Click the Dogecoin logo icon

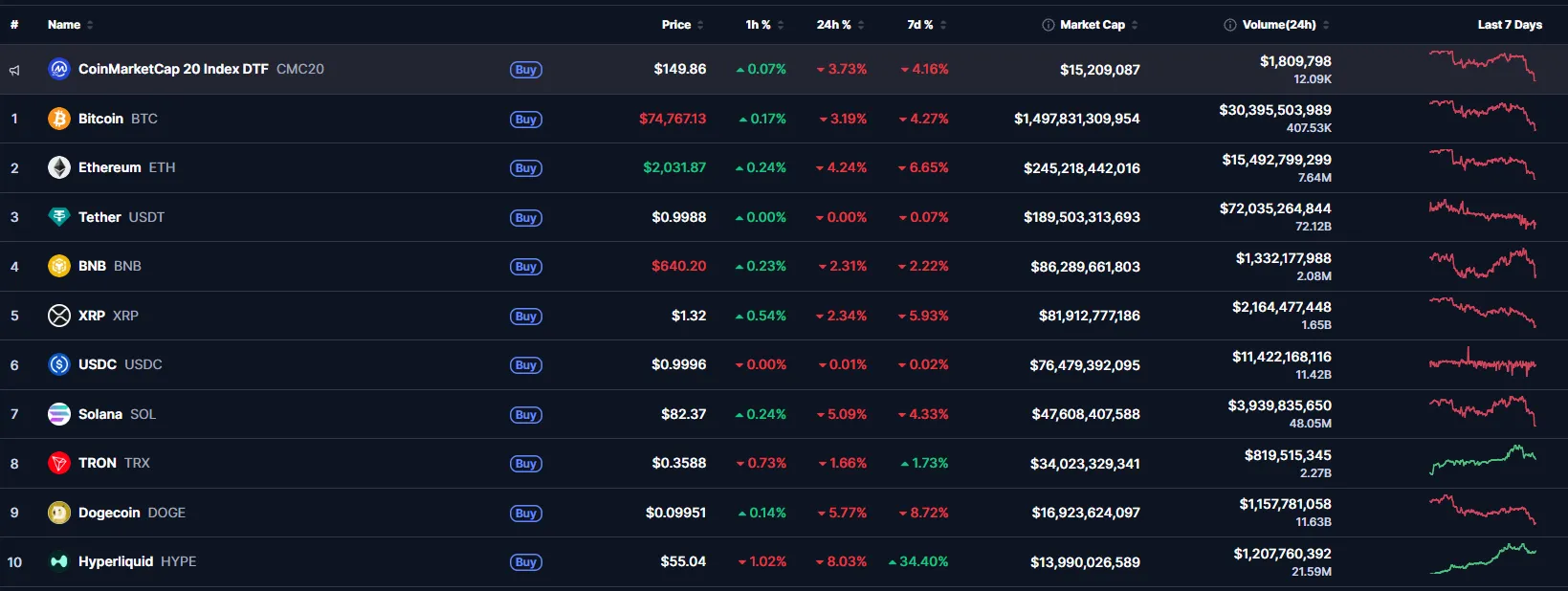pyautogui.click(x=59, y=513)
